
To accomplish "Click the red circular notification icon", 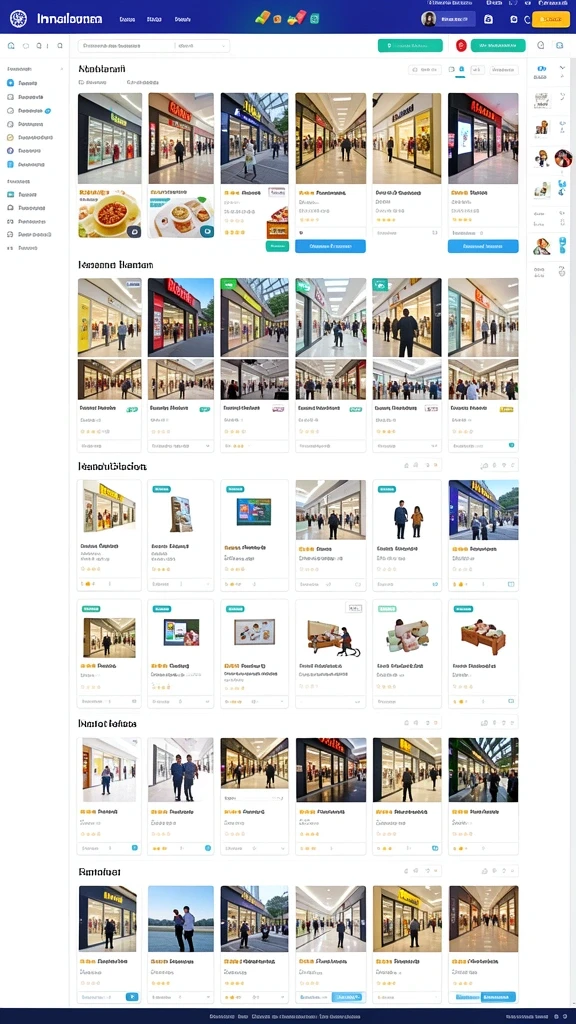I will click(x=461, y=46).
